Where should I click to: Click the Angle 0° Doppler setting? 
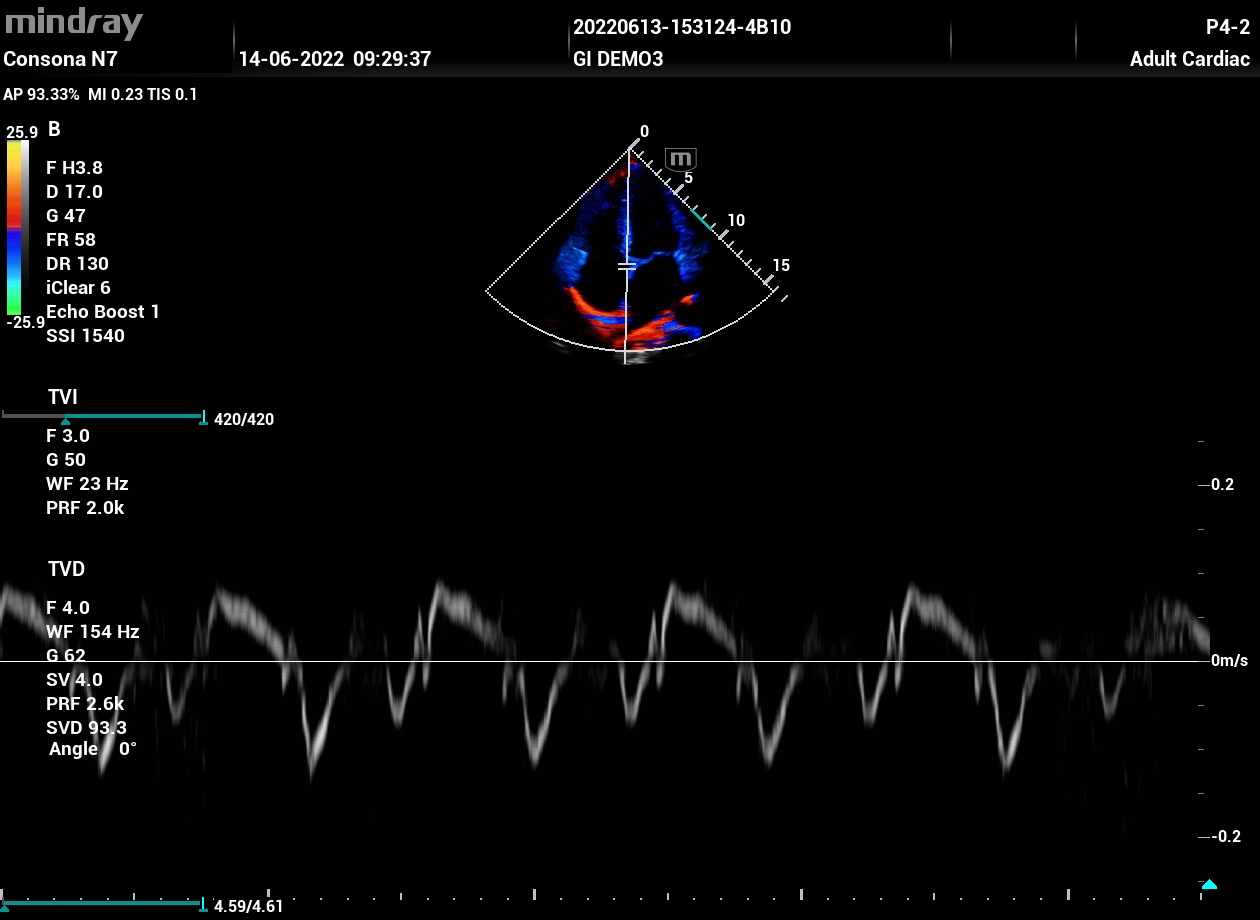(x=93, y=749)
